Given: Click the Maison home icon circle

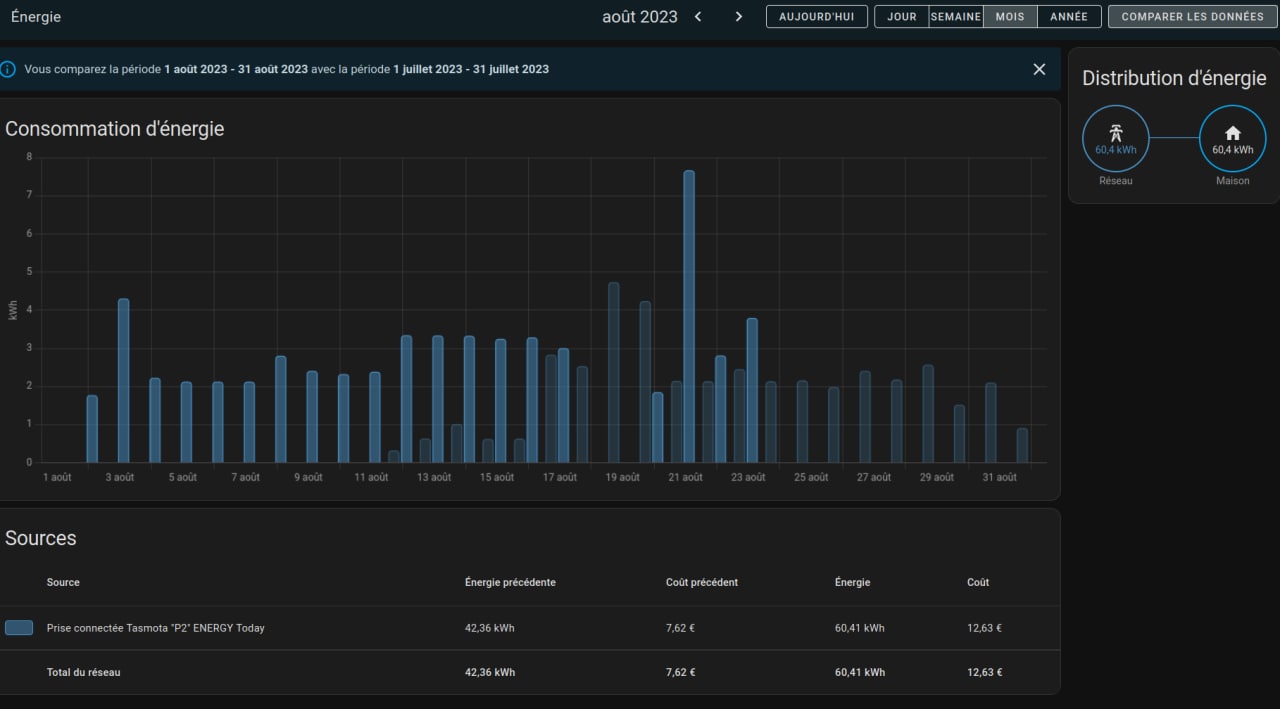Looking at the screenshot, I should pos(1232,138).
